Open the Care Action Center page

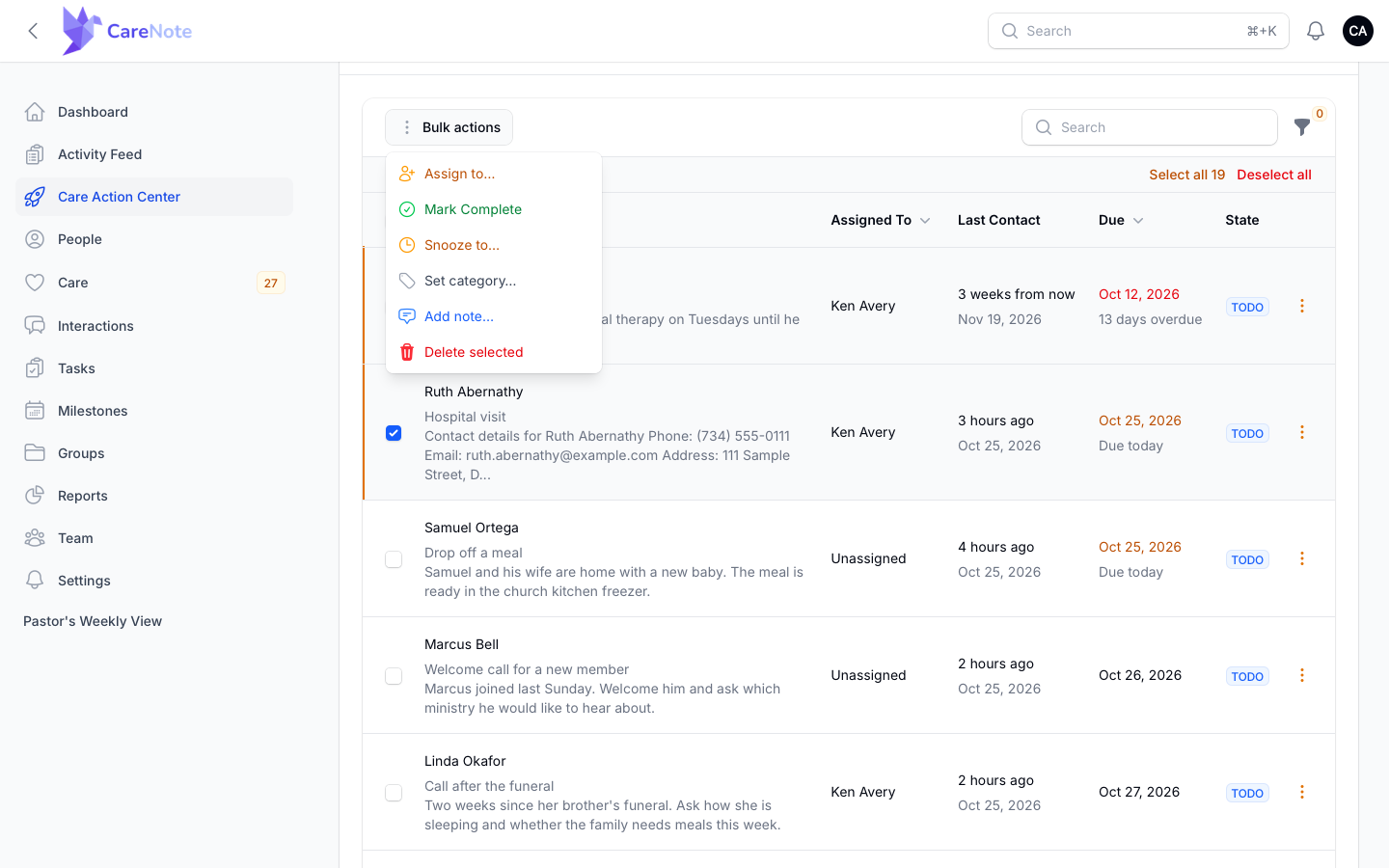click(154, 197)
